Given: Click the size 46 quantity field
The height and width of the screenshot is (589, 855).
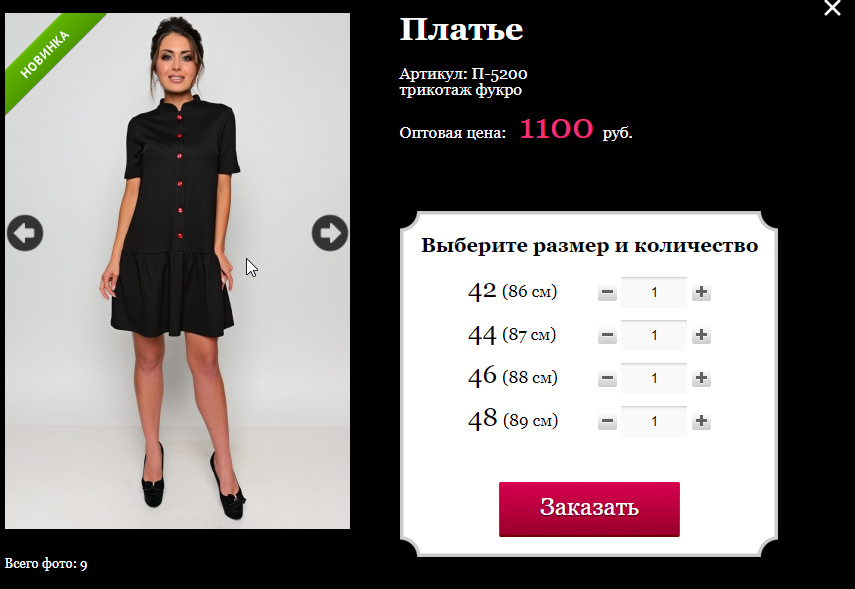Looking at the screenshot, I should [x=654, y=378].
